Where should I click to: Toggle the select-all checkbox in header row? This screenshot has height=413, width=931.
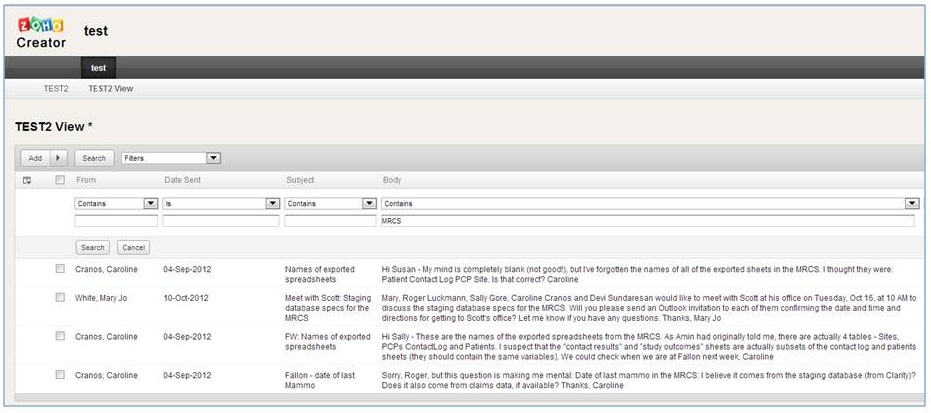[60, 180]
